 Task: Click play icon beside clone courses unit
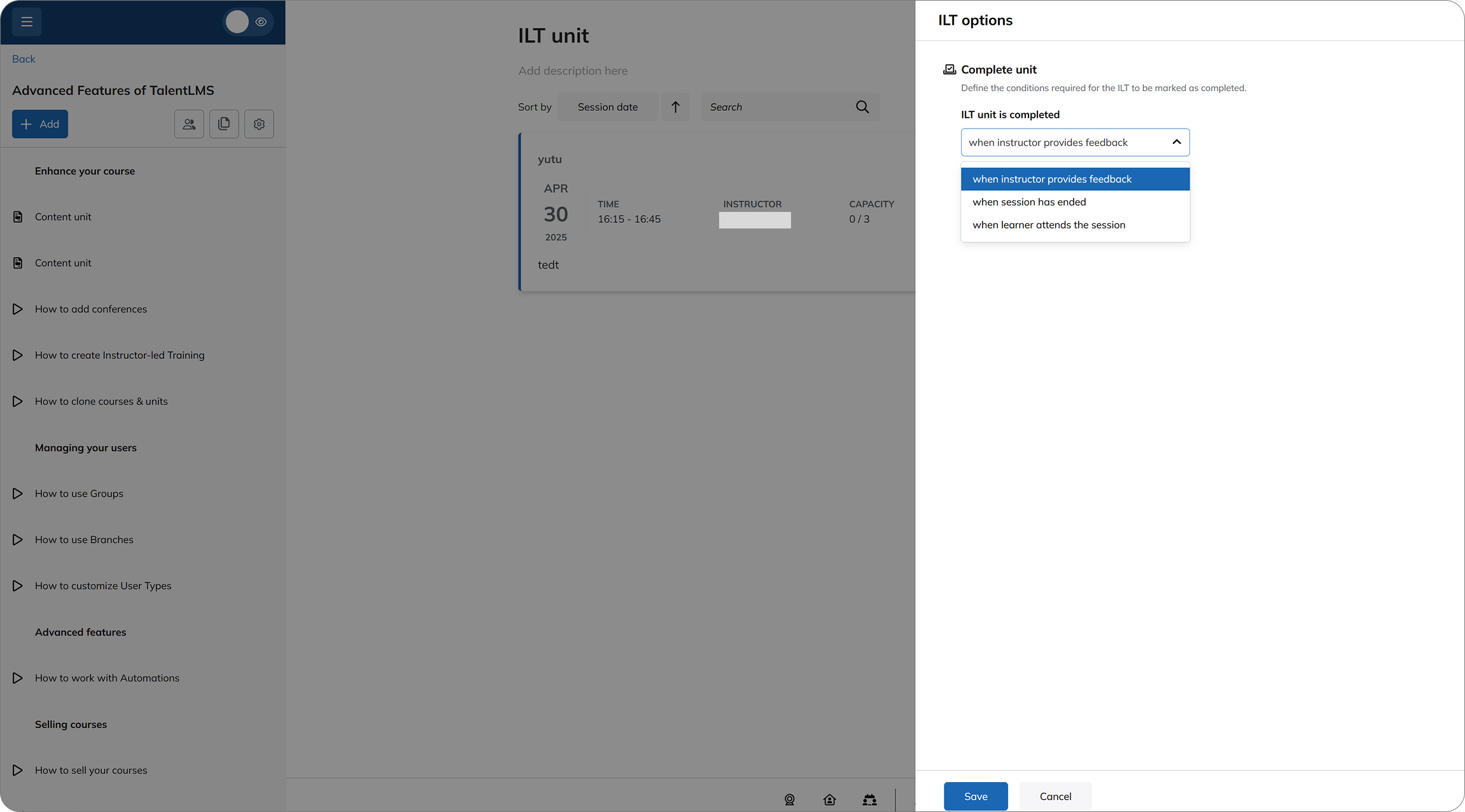pyautogui.click(x=18, y=402)
